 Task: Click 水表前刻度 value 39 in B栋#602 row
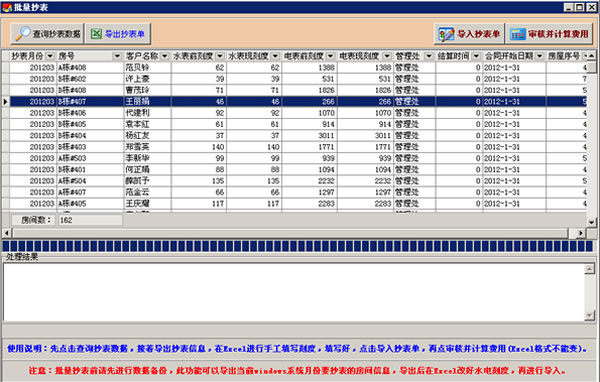coord(220,79)
